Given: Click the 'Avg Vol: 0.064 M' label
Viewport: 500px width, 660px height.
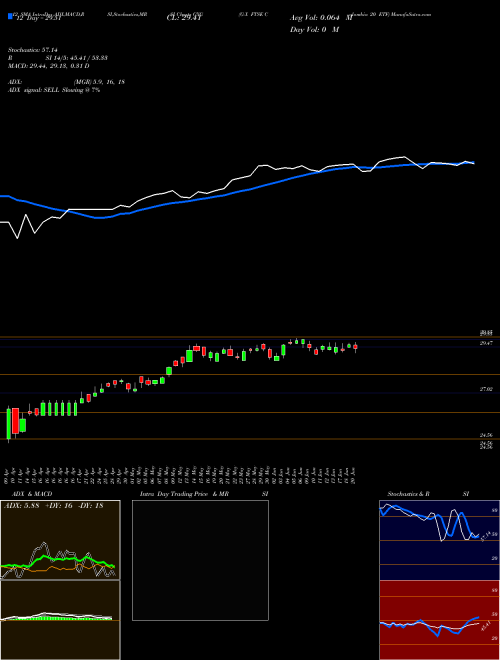Looking at the screenshot, I should (321, 18).
